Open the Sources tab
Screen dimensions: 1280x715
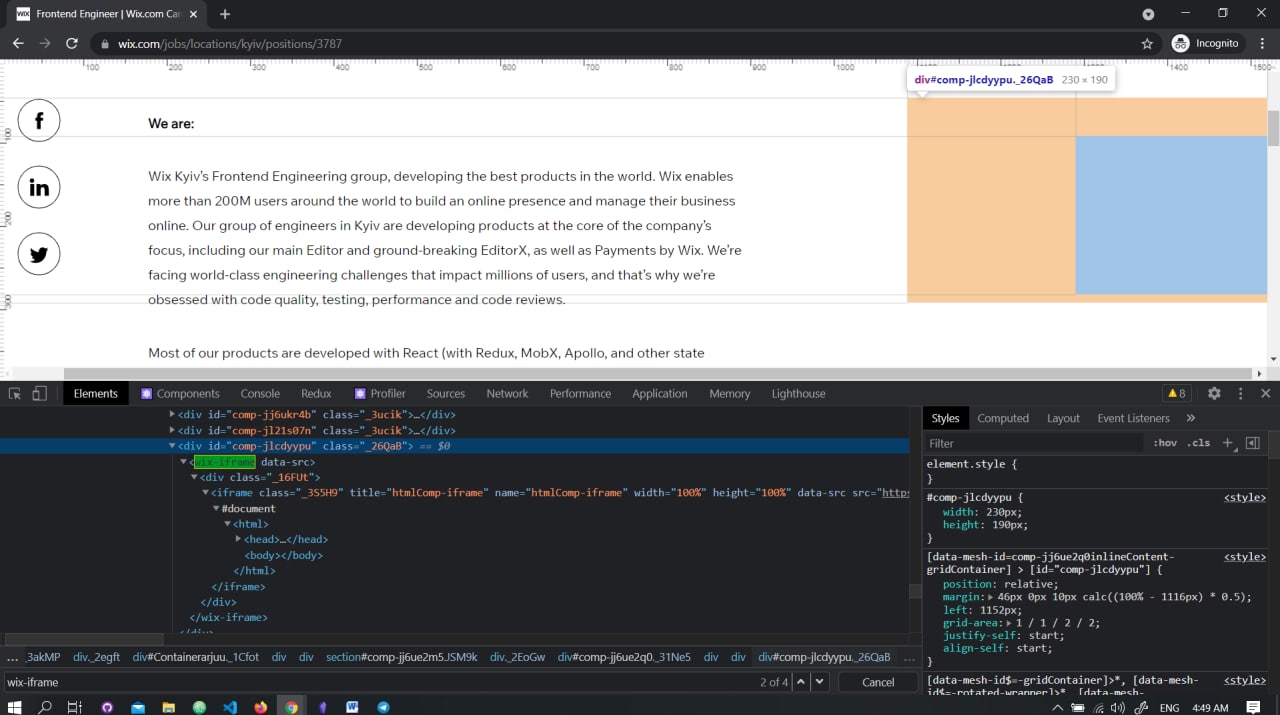click(x=446, y=394)
